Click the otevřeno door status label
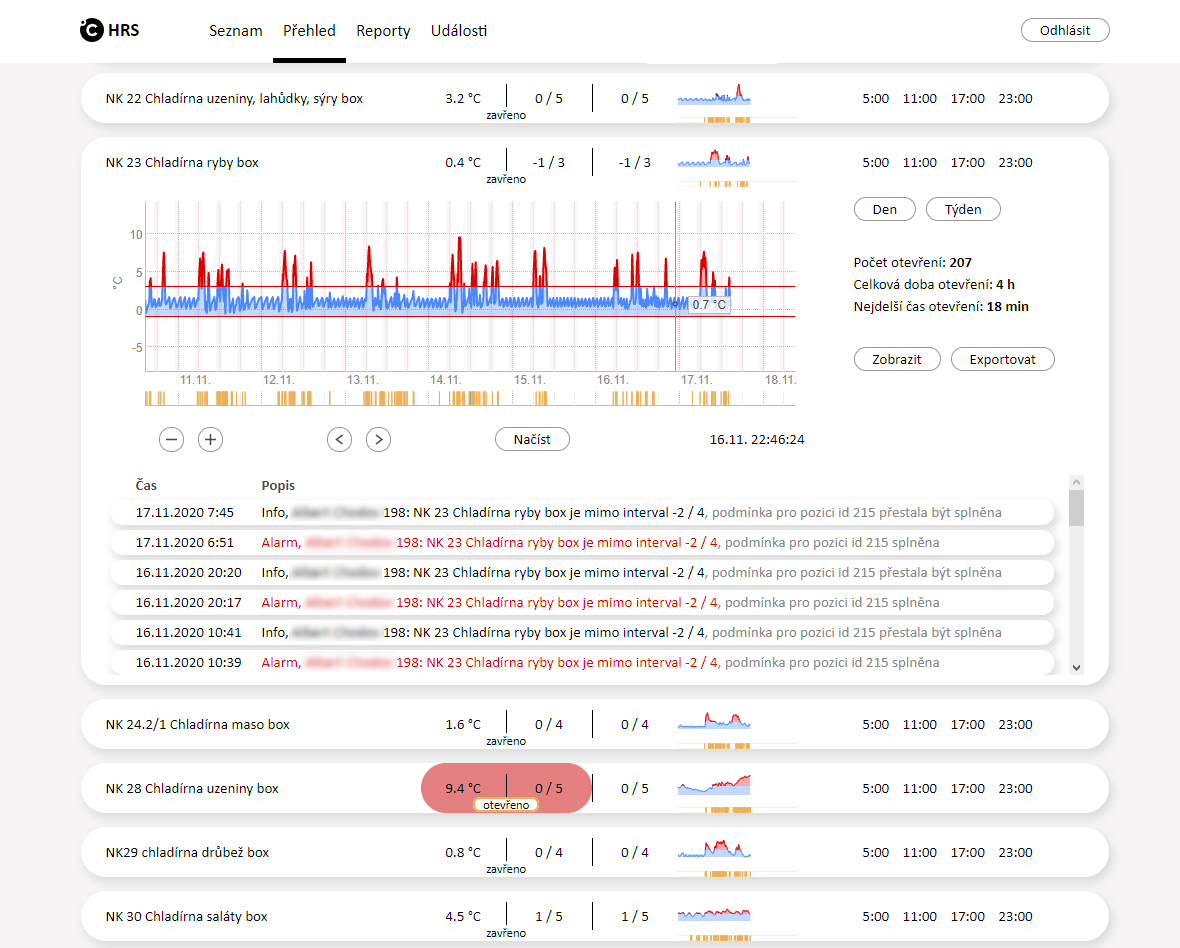The image size is (1180, 948). coord(506,805)
